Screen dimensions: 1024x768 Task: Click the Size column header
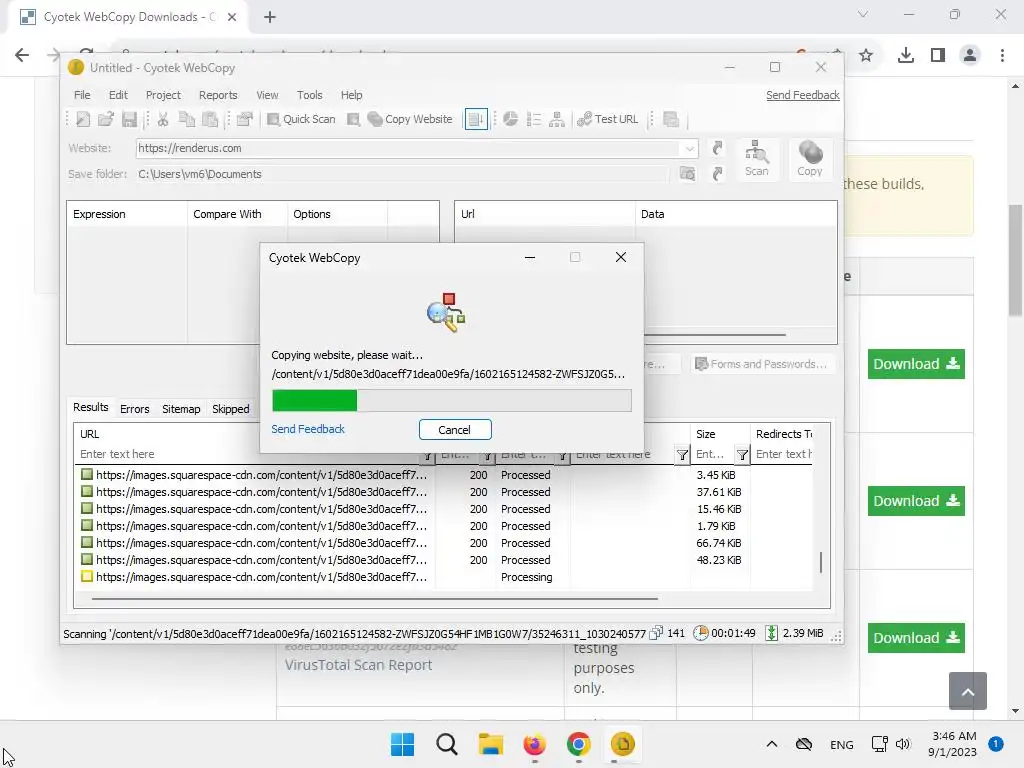[x=720, y=434]
